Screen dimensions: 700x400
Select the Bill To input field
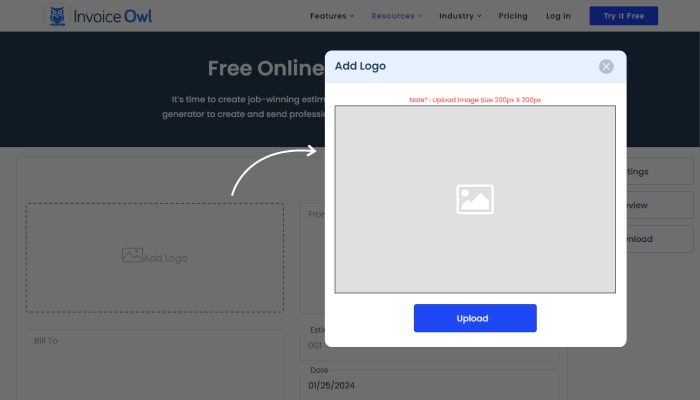point(155,365)
